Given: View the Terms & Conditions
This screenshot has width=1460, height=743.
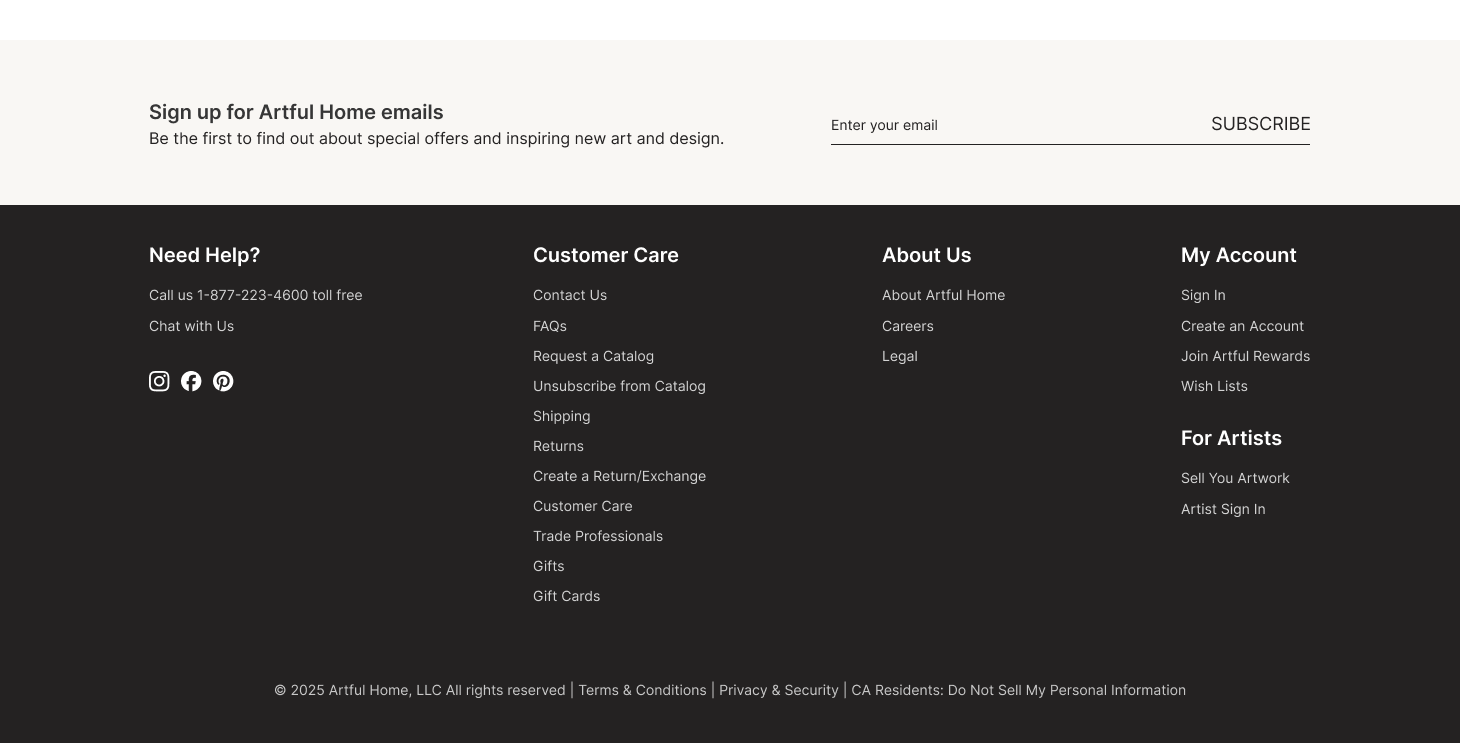Looking at the screenshot, I should (642, 690).
